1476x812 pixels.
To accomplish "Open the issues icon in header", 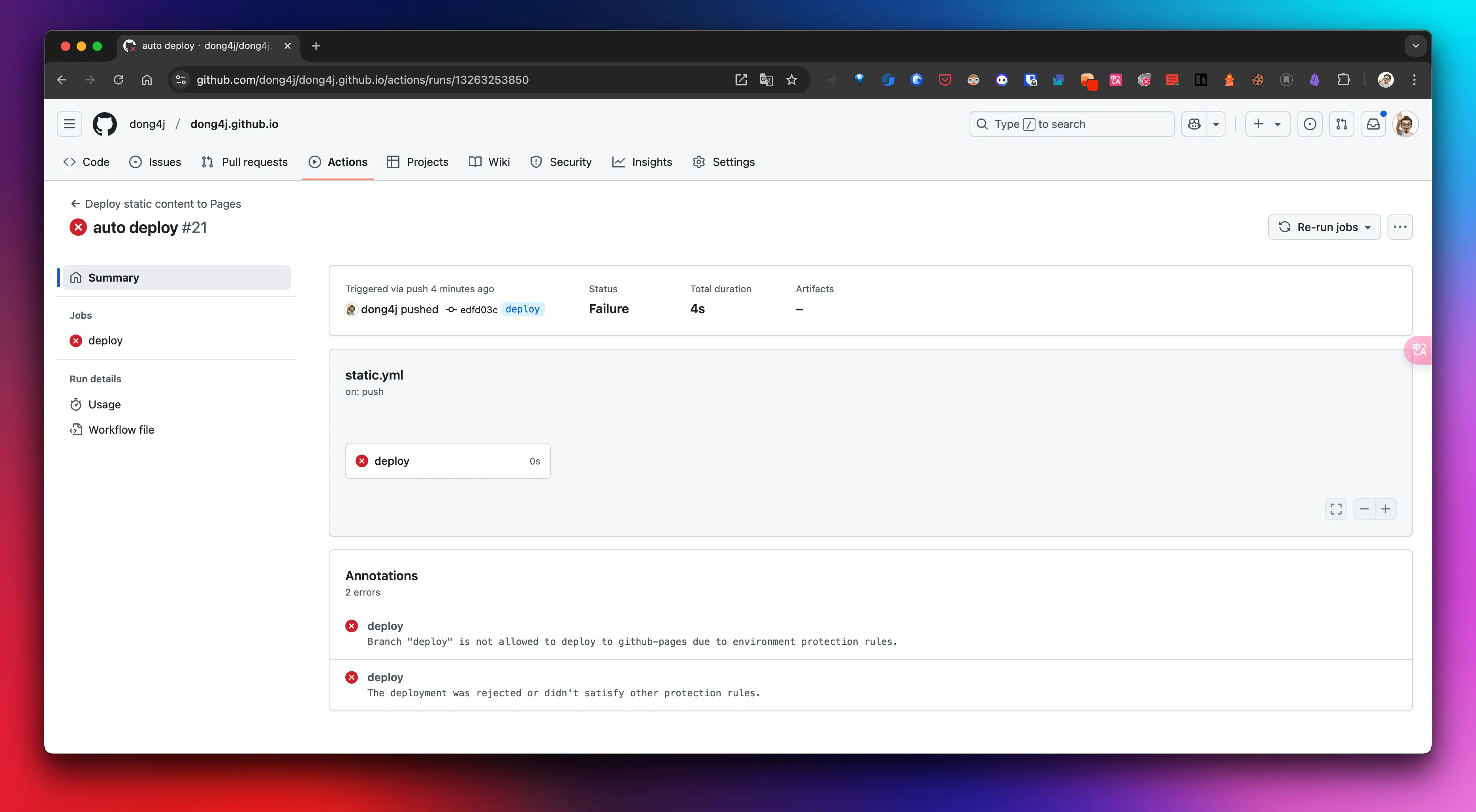I will click(x=1310, y=124).
